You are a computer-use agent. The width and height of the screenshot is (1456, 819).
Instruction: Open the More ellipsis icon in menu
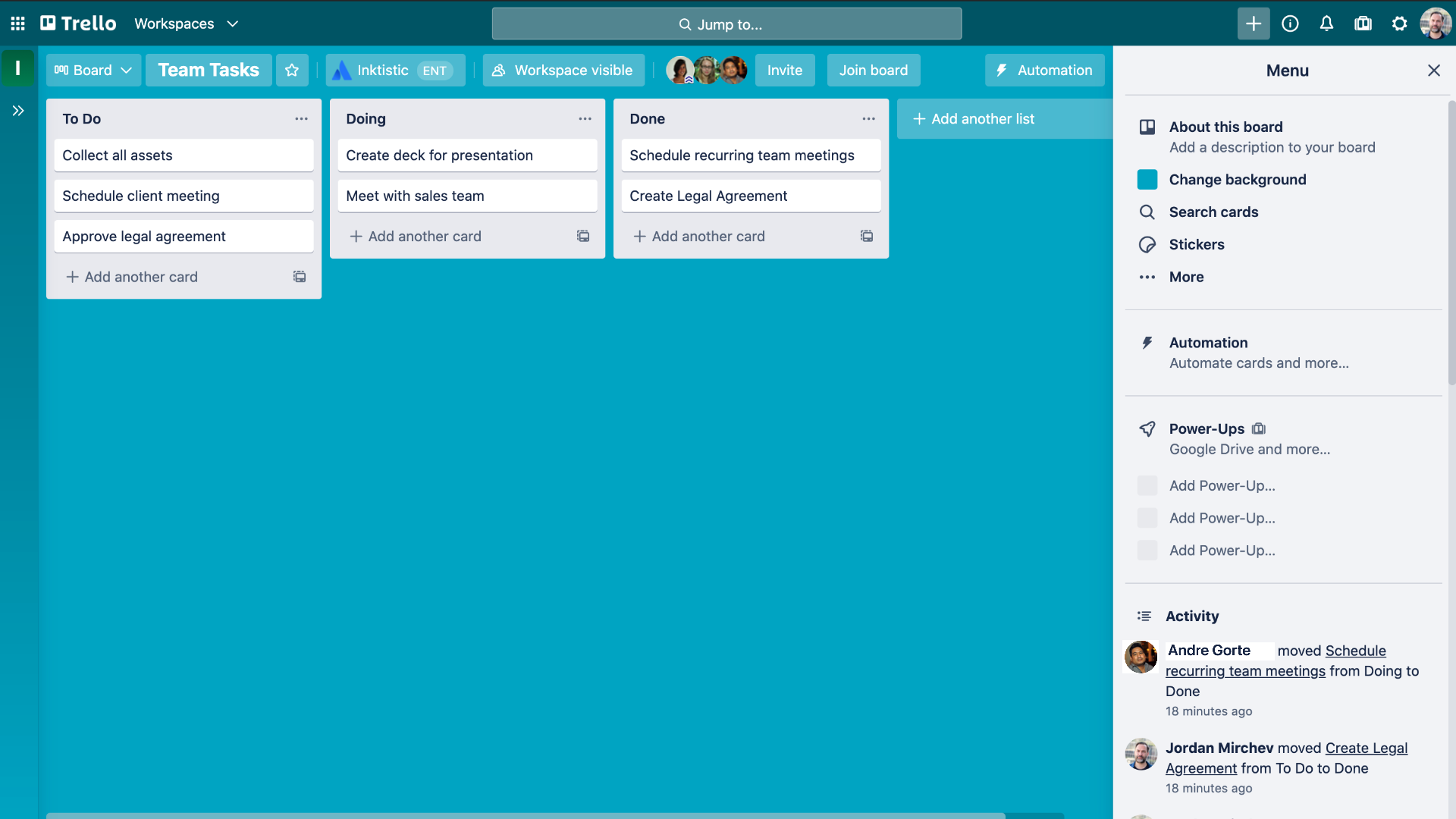pyautogui.click(x=1147, y=277)
